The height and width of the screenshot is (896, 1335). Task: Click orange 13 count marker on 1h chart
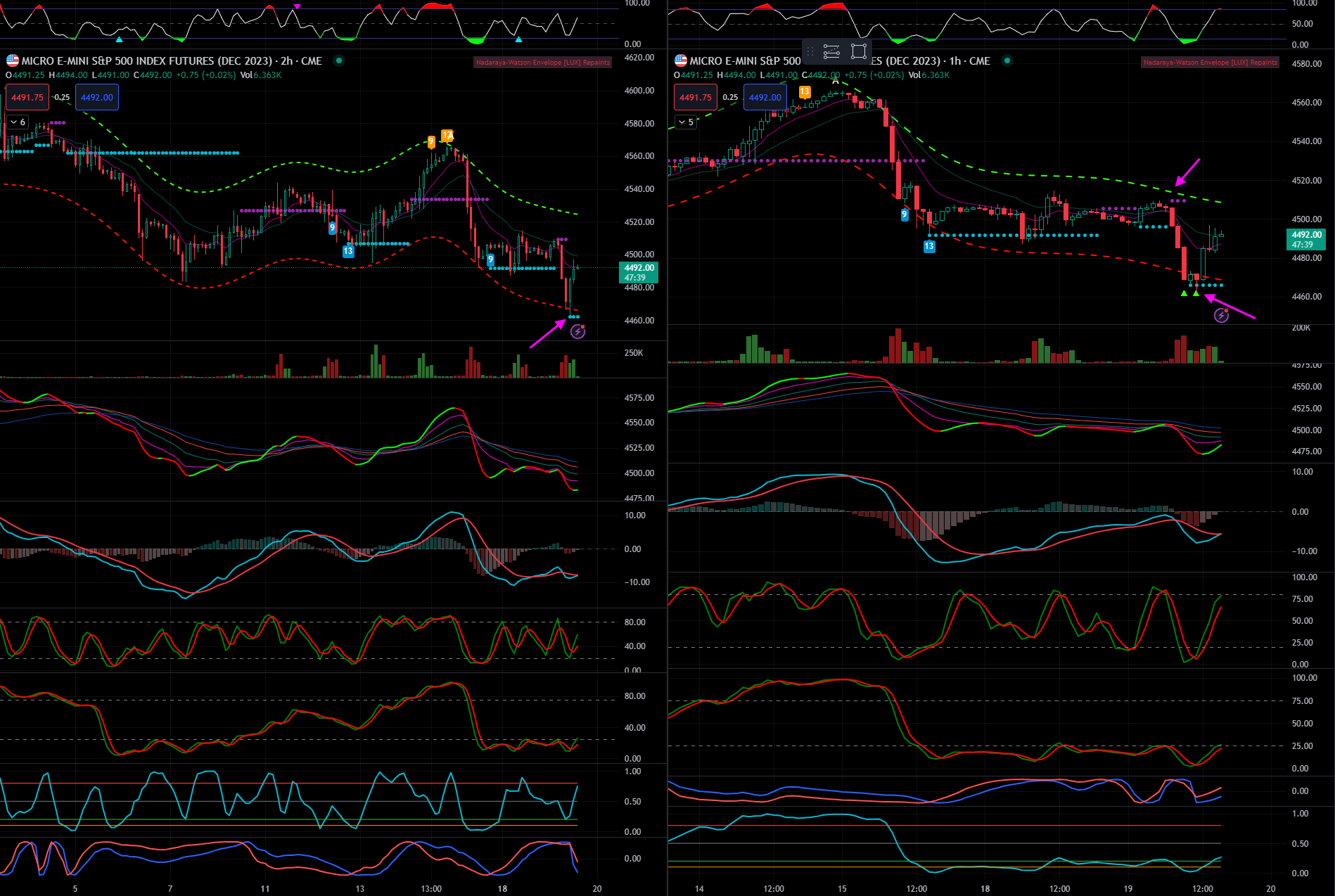pos(805,91)
